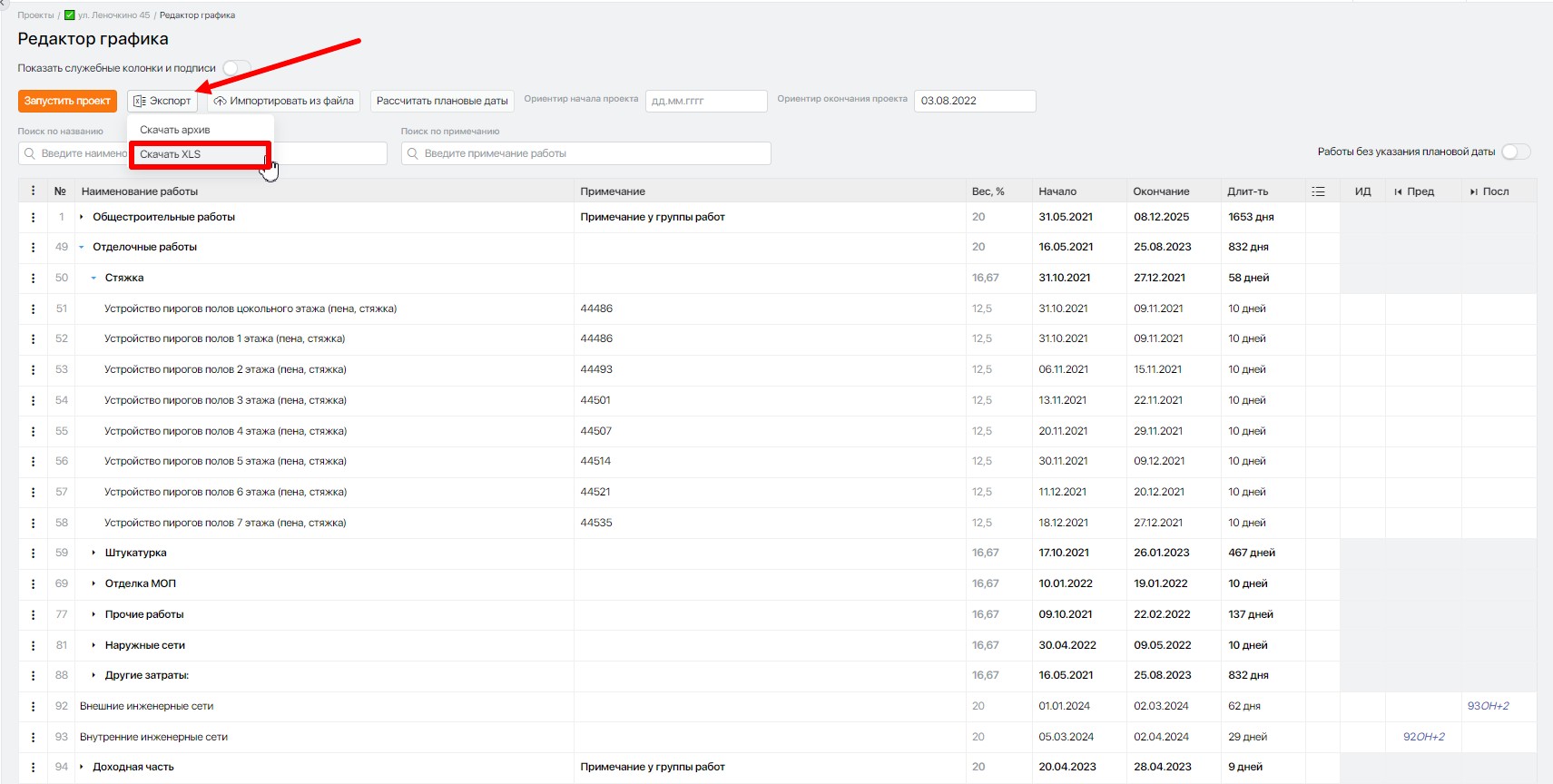
Task: Click Рассчитать плановые даты button
Action: (x=442, y=101)
